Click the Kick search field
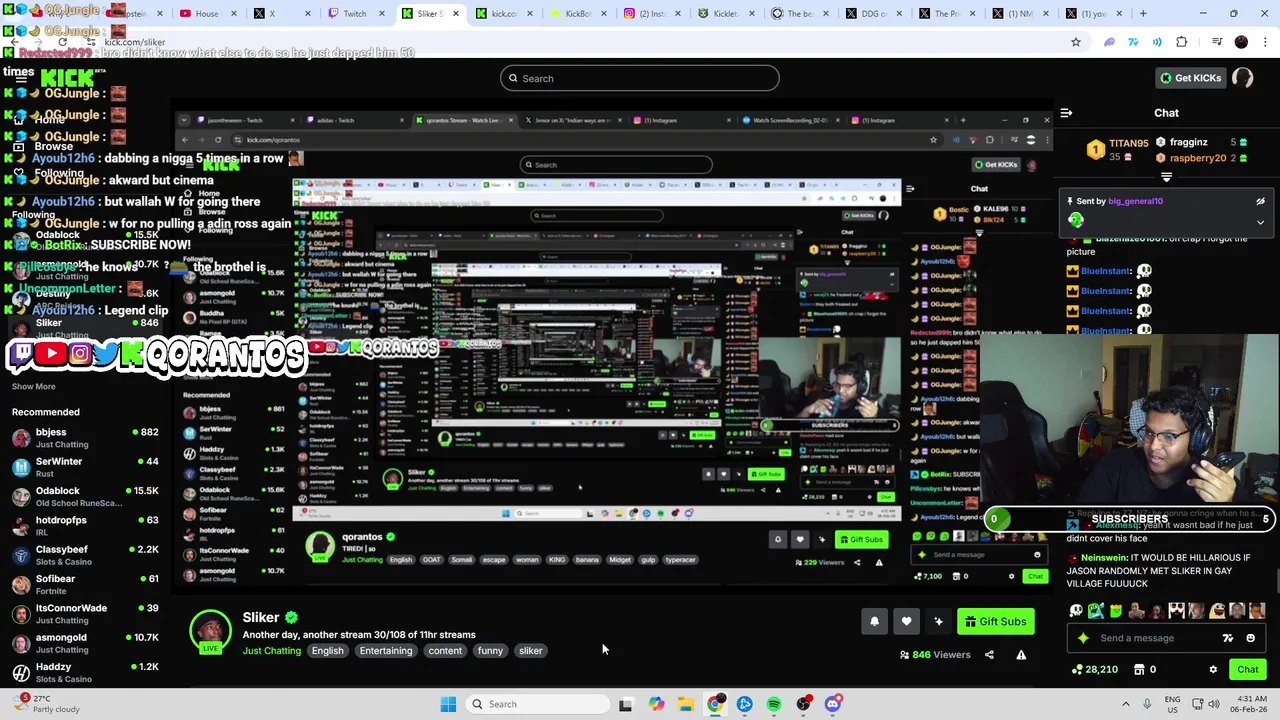The width and height of the screenshot is (1280, 720). tap(640, 78)
